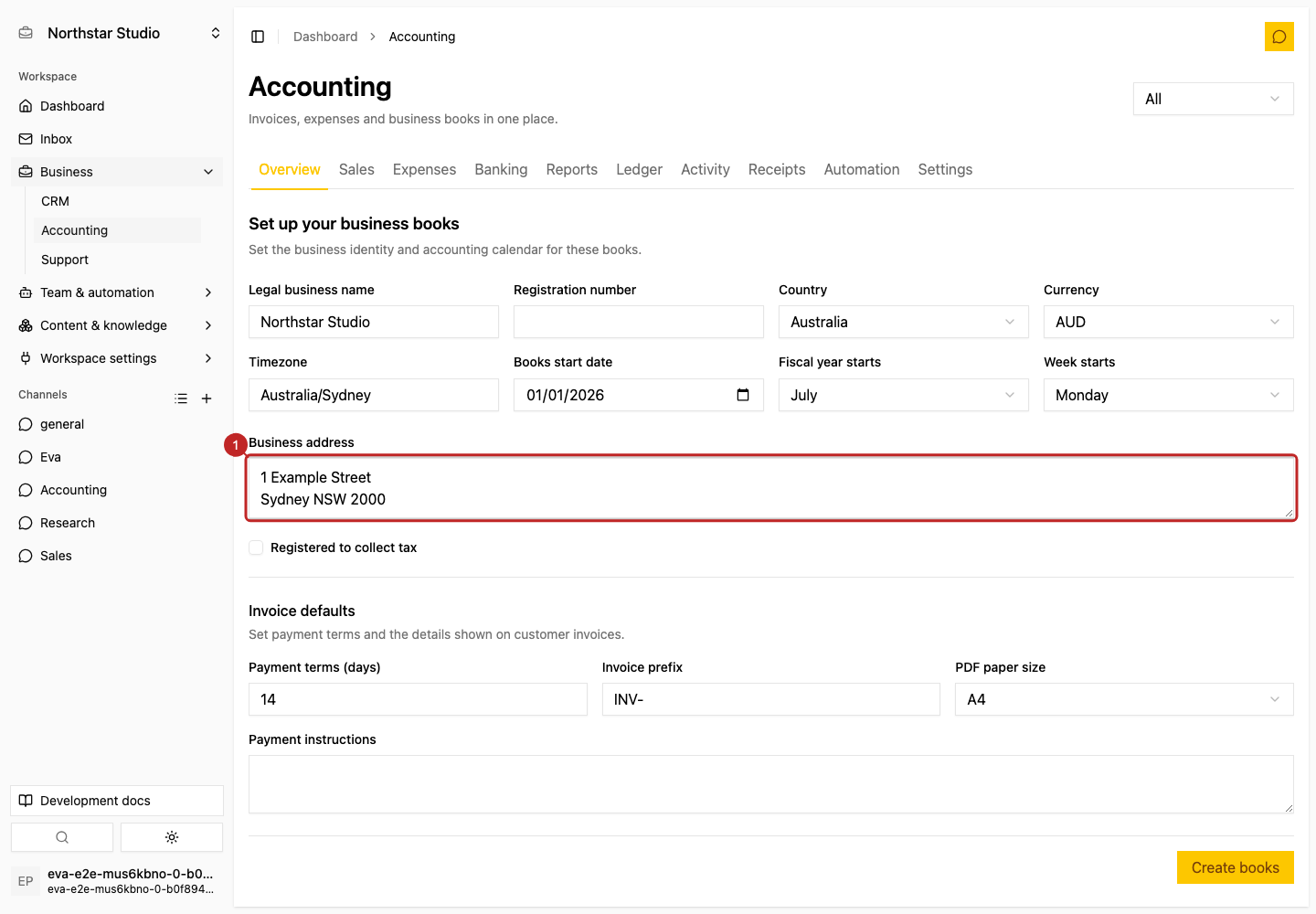Click the Research channel bubble icon
The image size is (1316, 914).
26,523
